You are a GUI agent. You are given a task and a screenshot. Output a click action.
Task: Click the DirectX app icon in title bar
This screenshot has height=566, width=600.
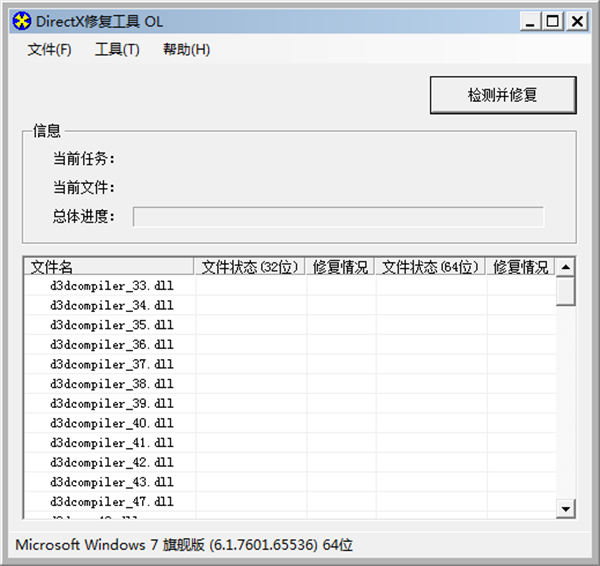(x=21, y=21)
